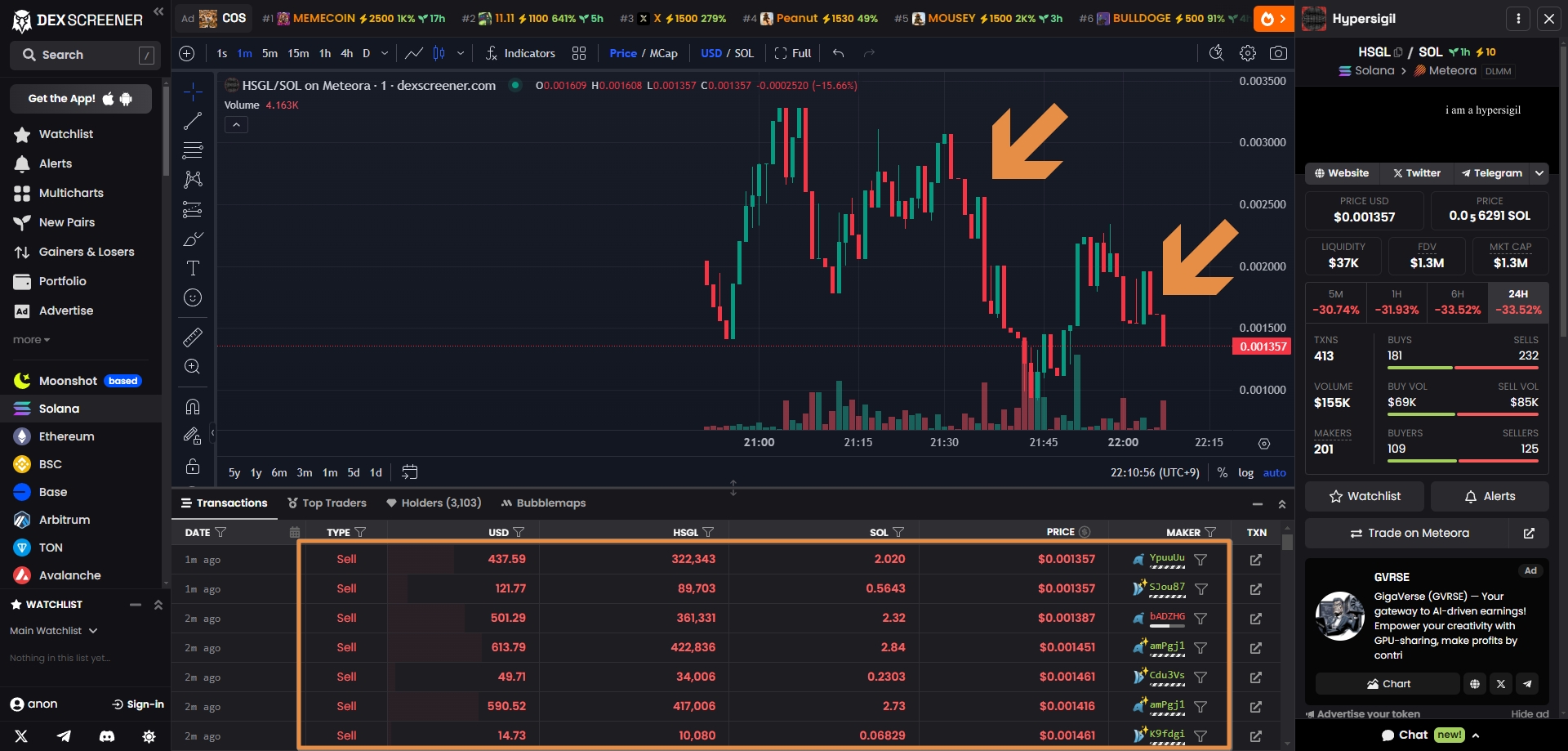1568x751 pixels.
Task: Open the emoji icons tool
Action: point(193,297)
